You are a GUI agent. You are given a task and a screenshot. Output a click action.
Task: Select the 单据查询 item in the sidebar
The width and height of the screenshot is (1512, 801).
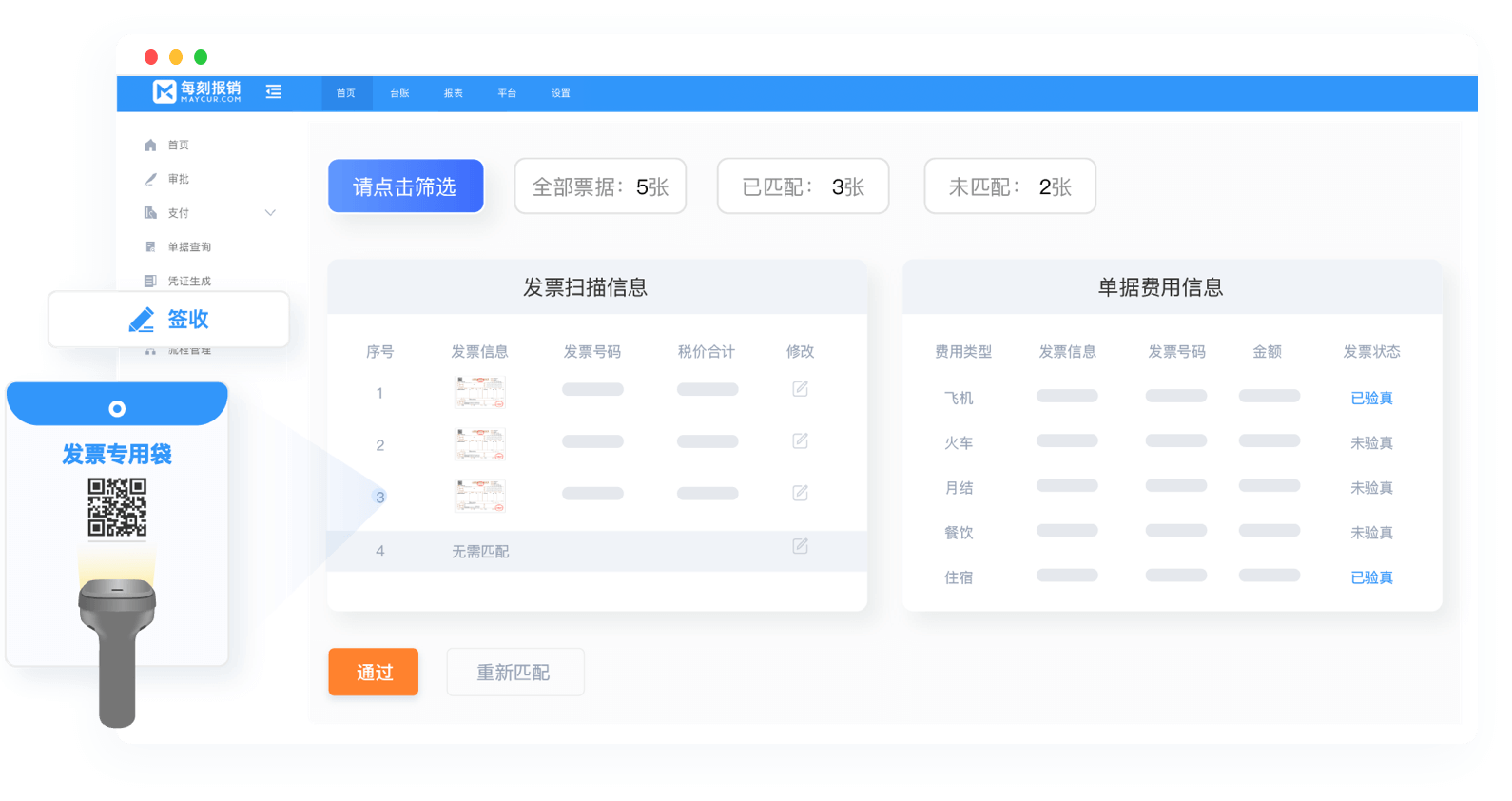coord(189,247)
